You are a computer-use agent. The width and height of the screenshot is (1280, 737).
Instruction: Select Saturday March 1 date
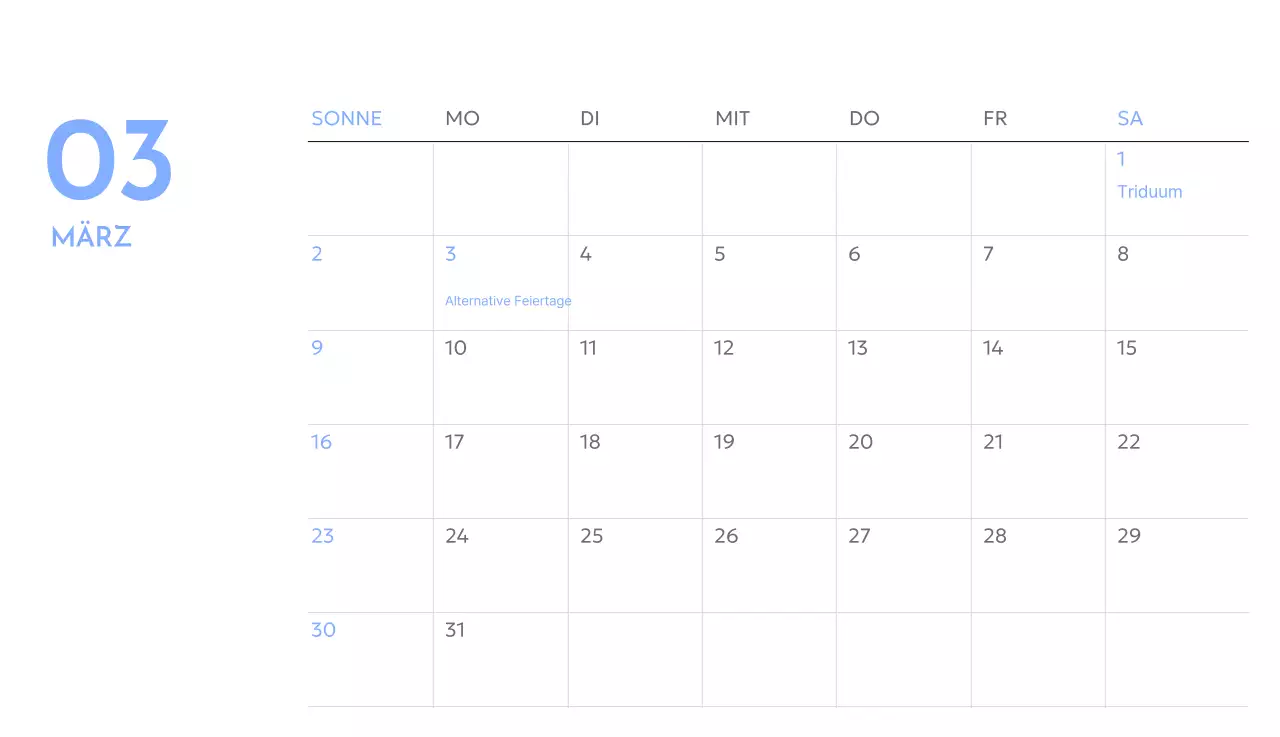(x=1121, y=159)
